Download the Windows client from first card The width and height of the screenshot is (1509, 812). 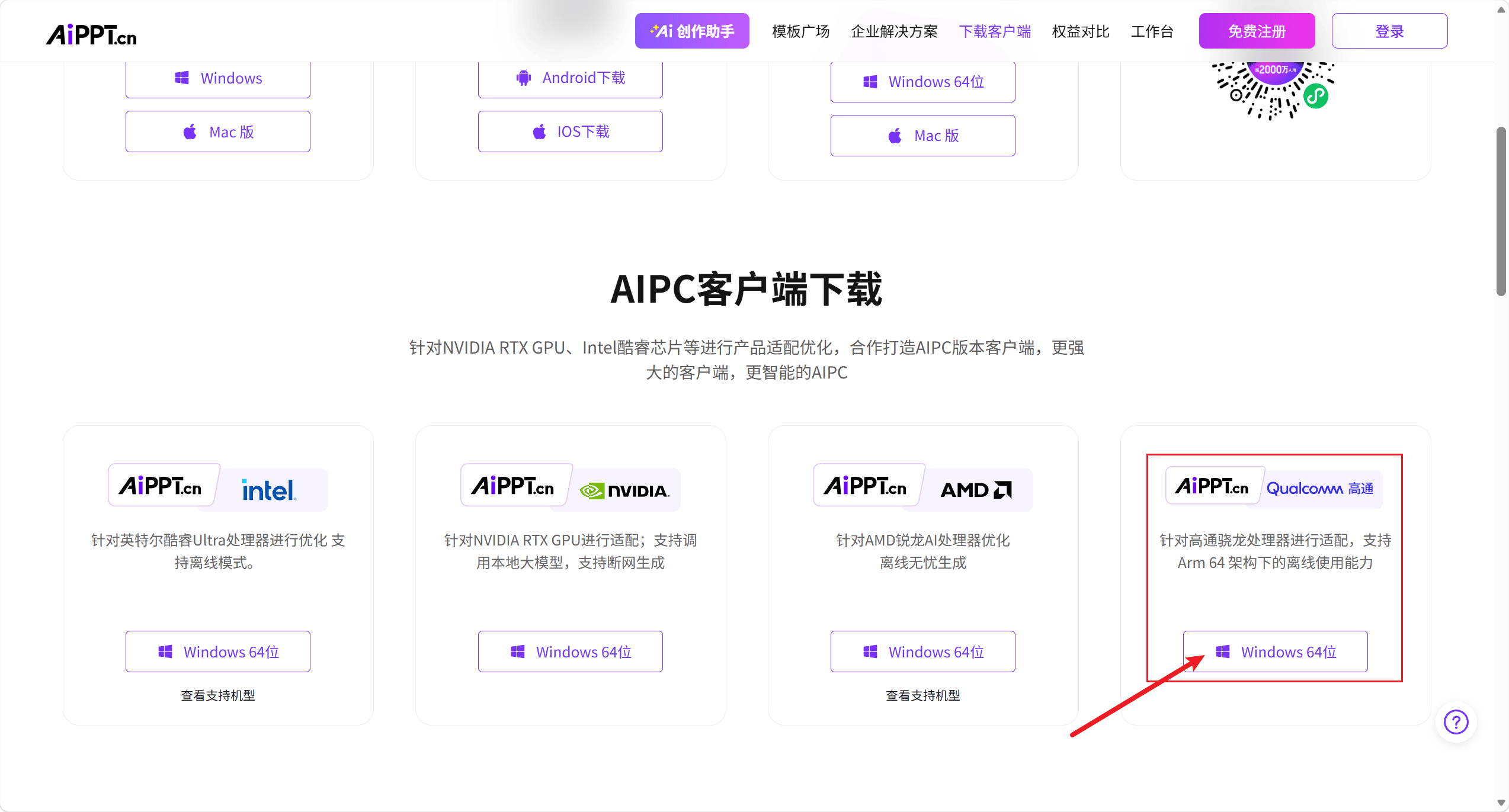click(x=217, y=78)
